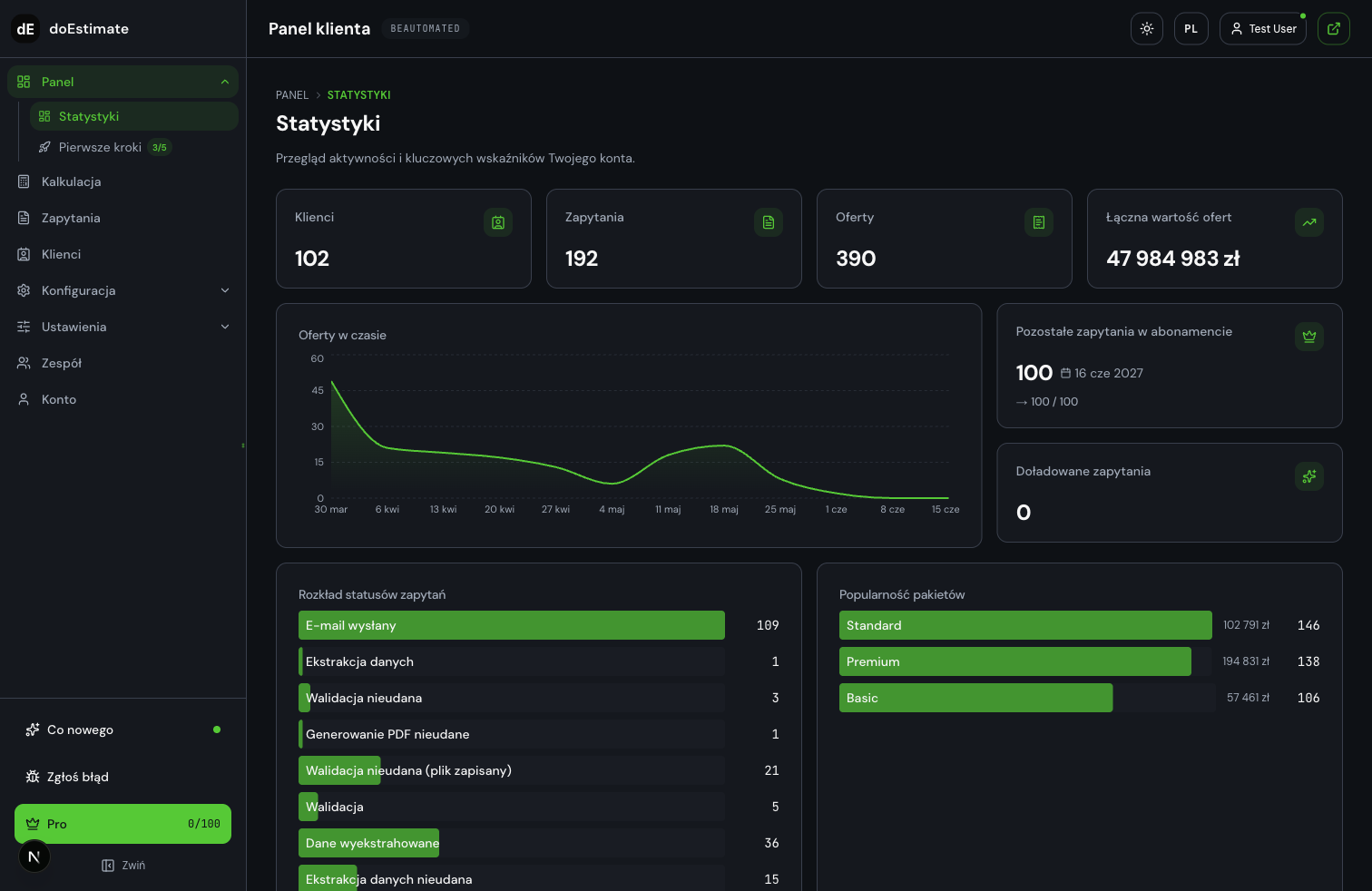Click the Zapytania card document icon

point(769,222)
